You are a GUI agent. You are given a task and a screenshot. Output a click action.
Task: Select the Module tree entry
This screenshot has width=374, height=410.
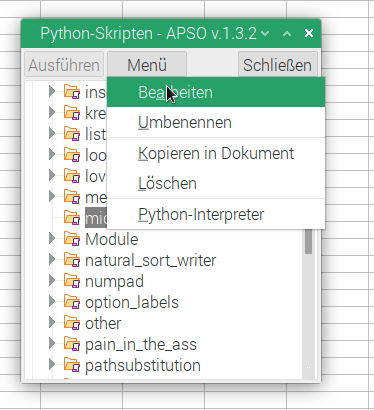pos(112,239)
